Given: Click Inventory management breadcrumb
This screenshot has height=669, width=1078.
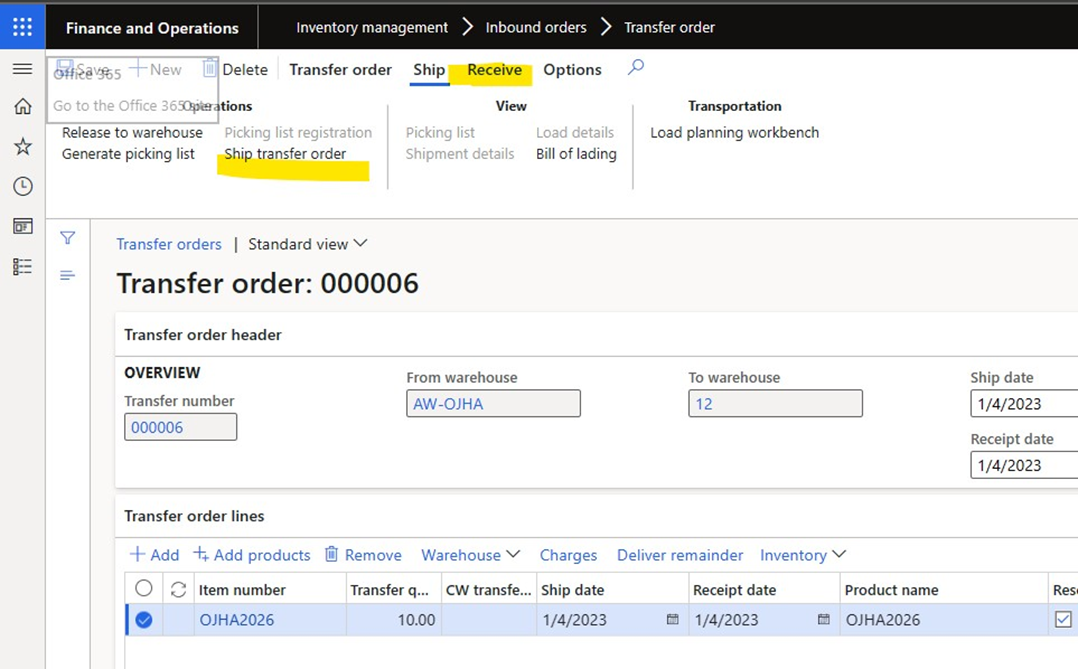Looking at the screenshot, I should click(x=372, y=28).
